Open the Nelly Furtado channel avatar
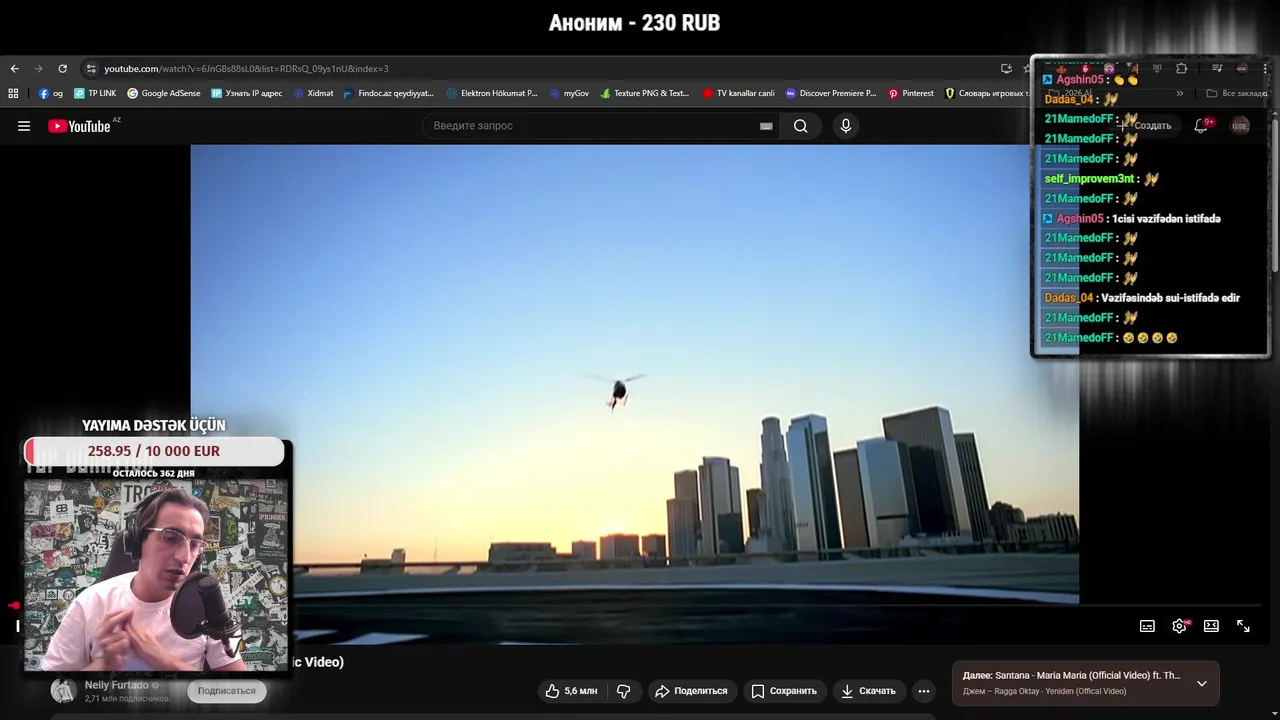1280x720 pixels. 63,691
